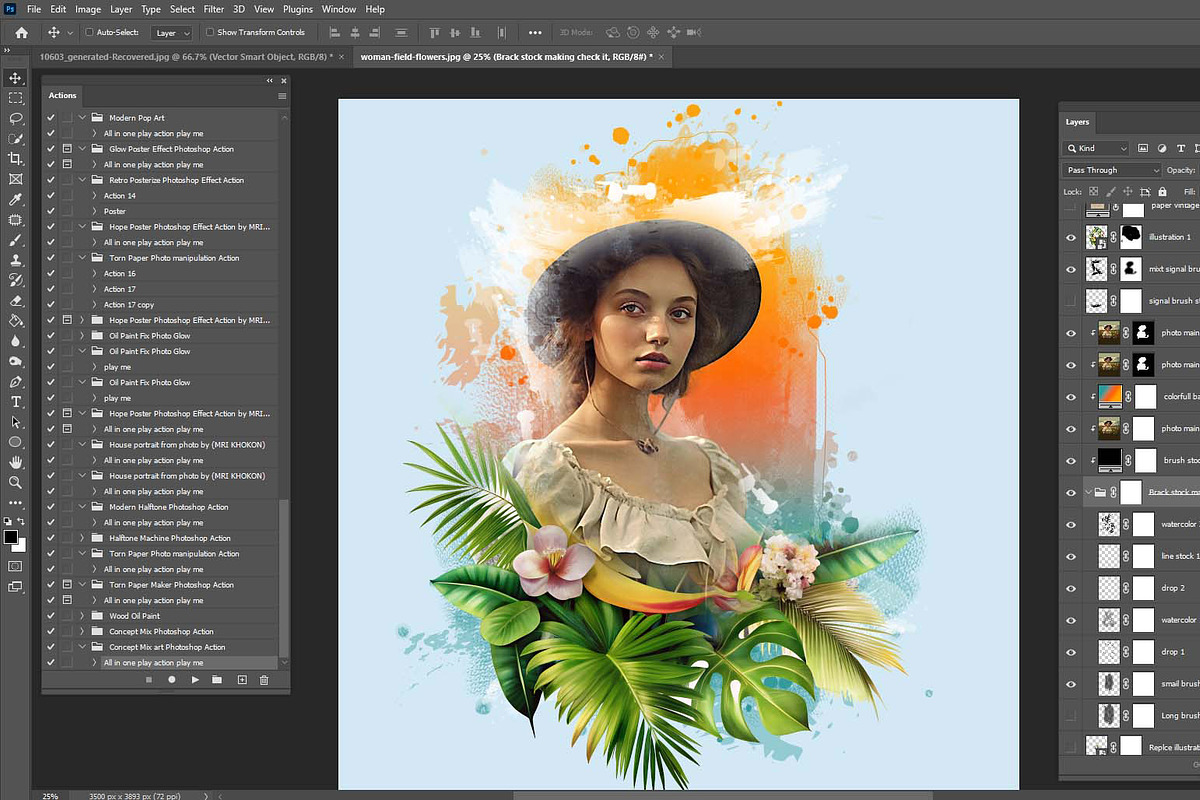
Task: Select the Eraser tool
Action: pyautogui.click(x=15, y=300)
